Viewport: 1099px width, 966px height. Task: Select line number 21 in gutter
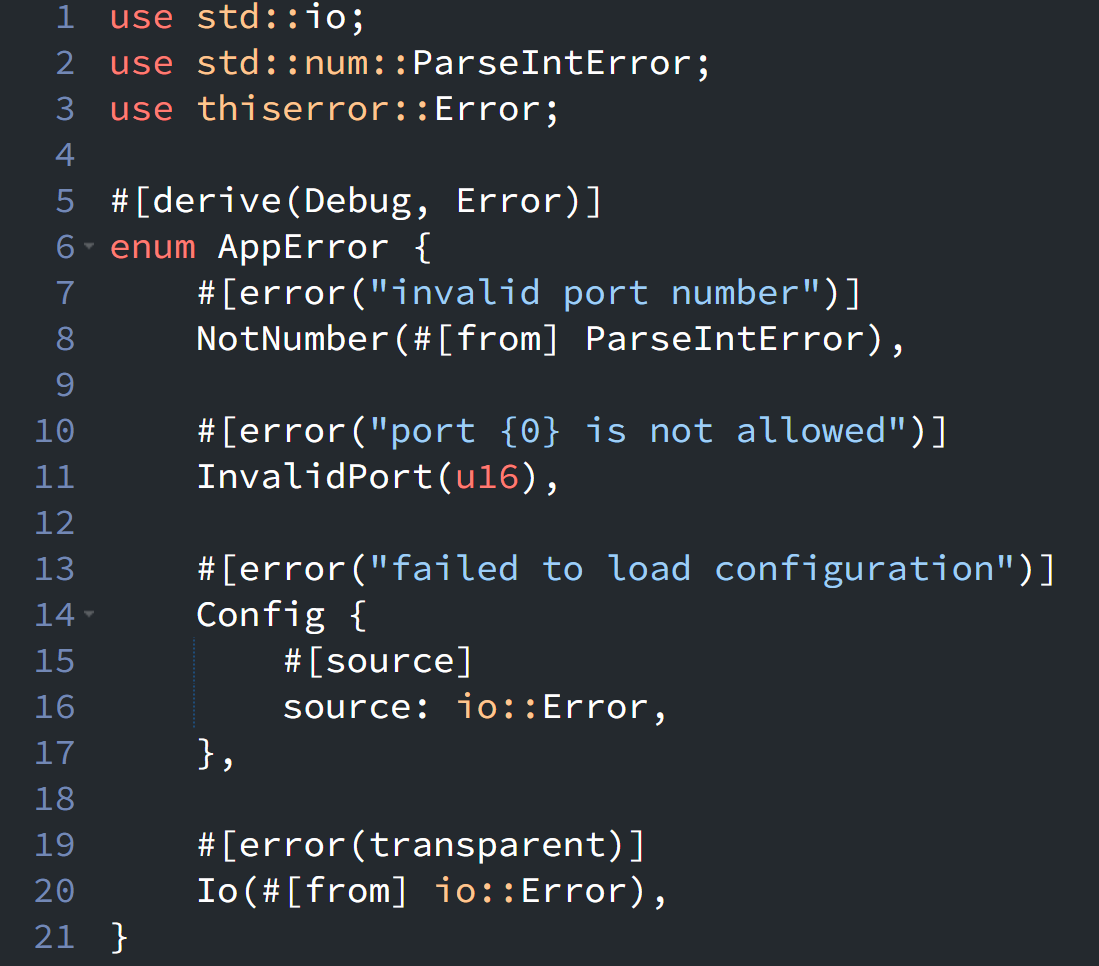click(x=55, y=937)
